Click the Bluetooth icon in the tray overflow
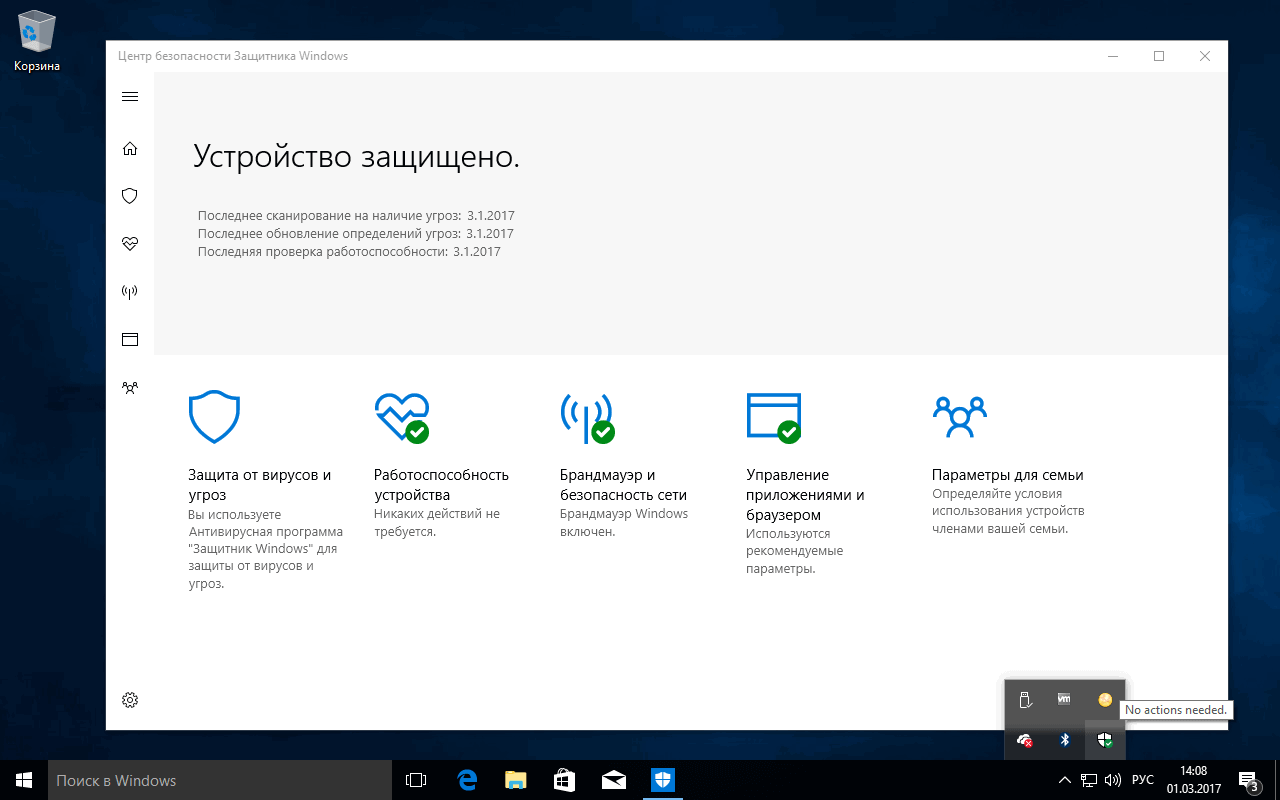The width and height of the screenshot is (1280, 800). coord(1064,741)
